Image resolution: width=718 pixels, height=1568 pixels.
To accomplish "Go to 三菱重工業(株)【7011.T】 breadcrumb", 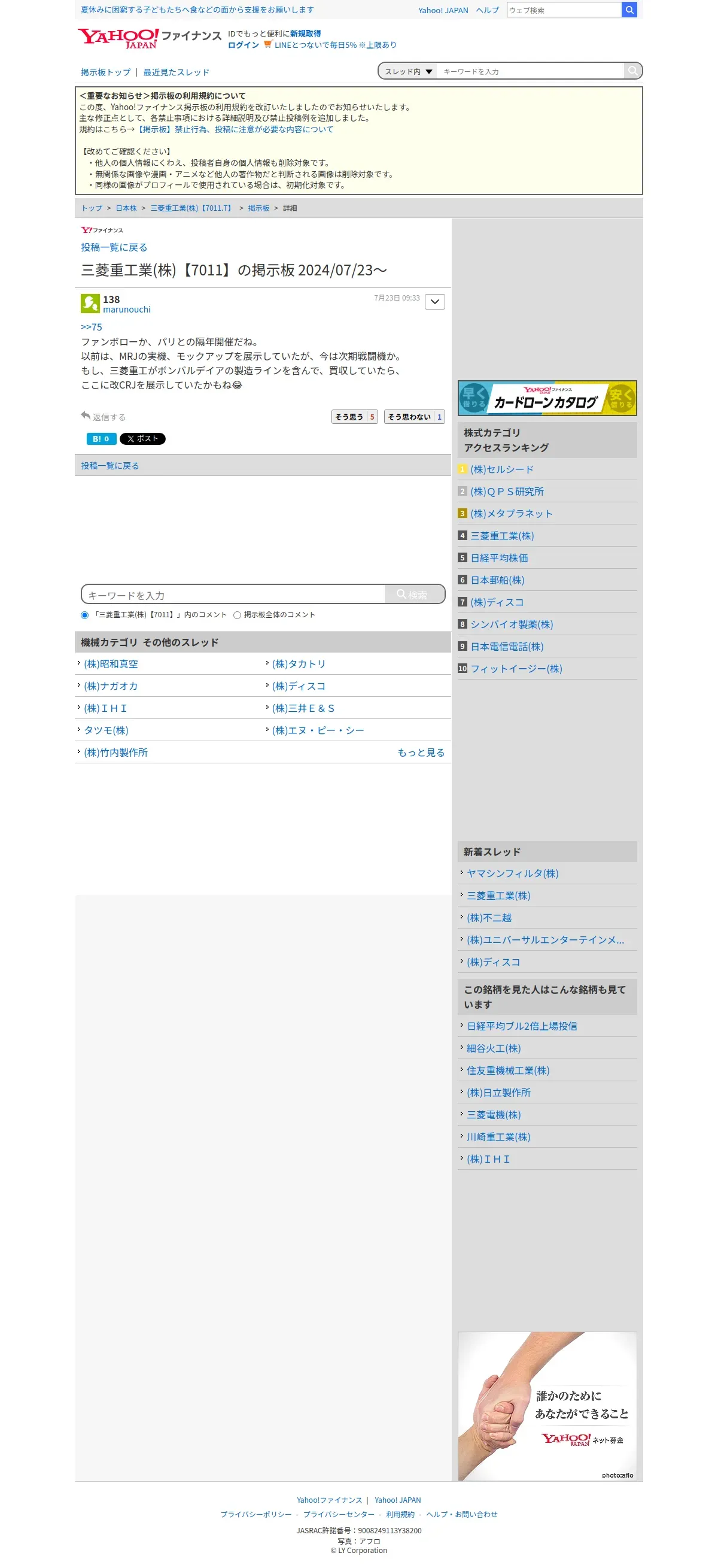I will click(191, 208).
